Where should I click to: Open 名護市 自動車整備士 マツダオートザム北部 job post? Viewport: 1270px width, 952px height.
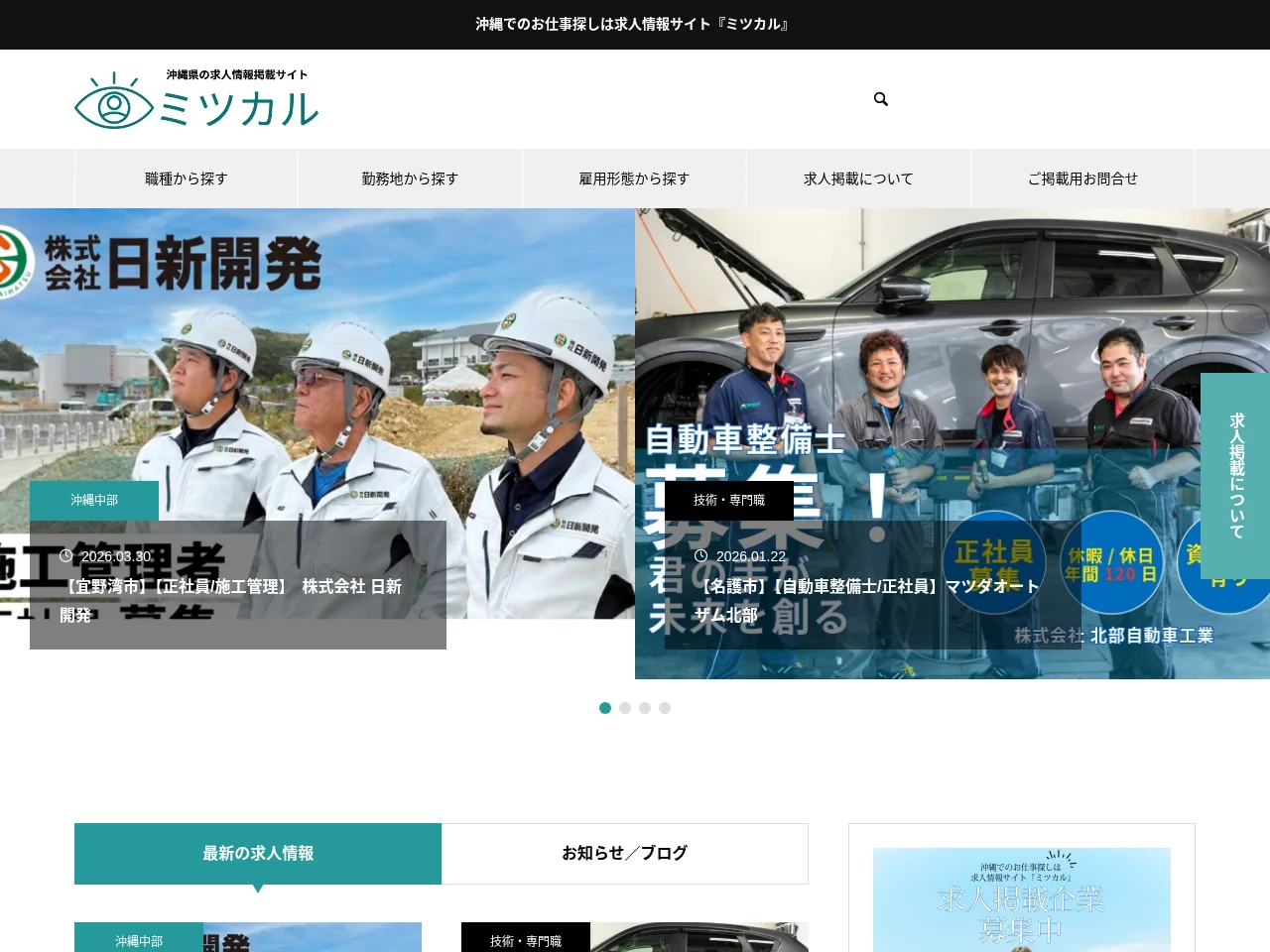tap(867, 601)
